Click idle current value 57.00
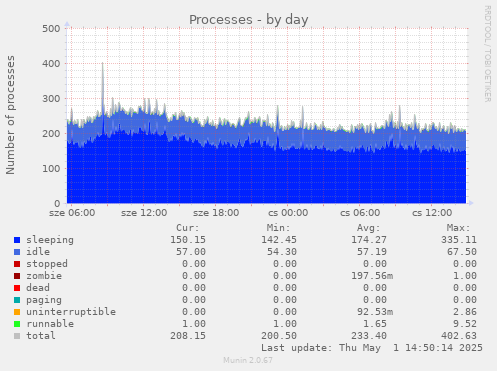This screenshot has height=371, width=497. [x=191, y=252]
